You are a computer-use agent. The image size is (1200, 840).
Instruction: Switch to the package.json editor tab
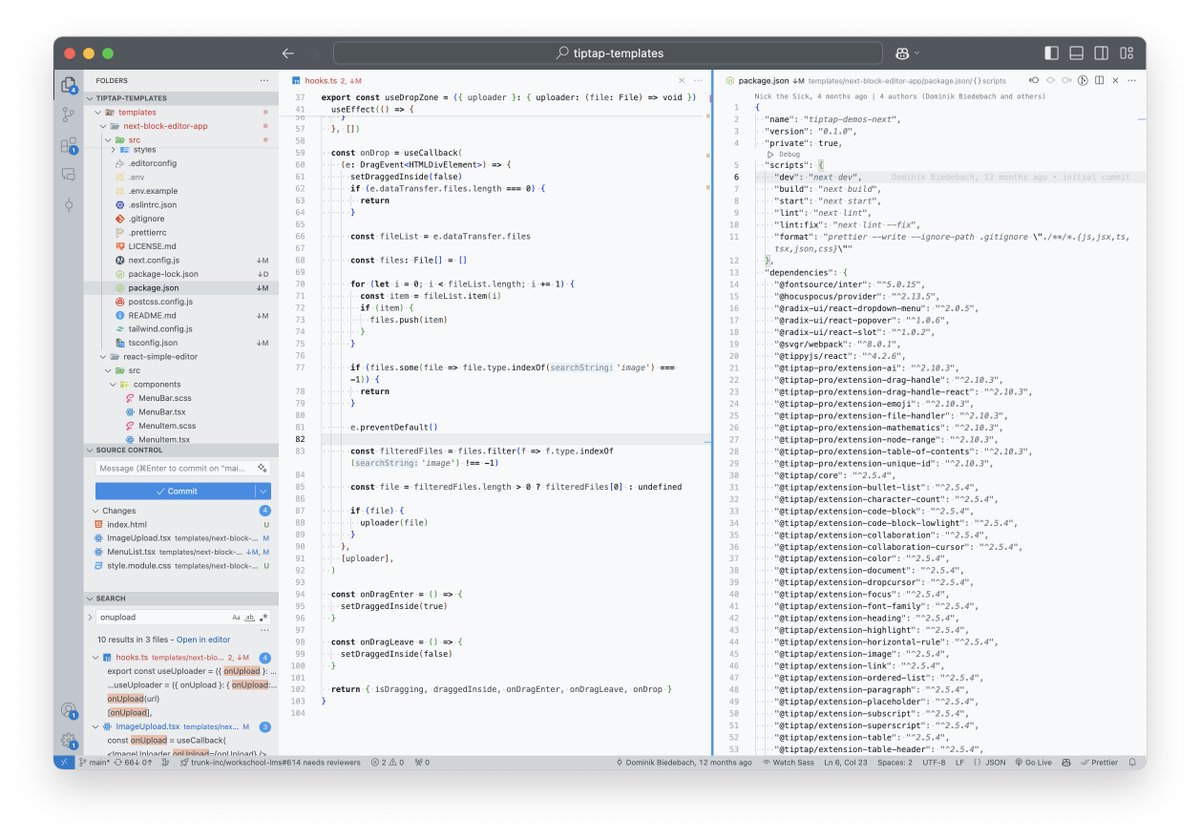click(x=765, y=80)
